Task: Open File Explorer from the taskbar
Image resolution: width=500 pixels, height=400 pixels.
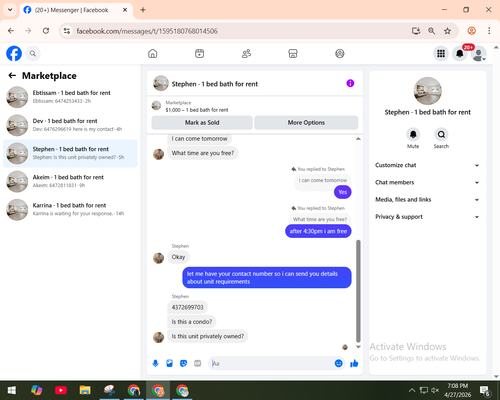Action: tap(85, 390)
